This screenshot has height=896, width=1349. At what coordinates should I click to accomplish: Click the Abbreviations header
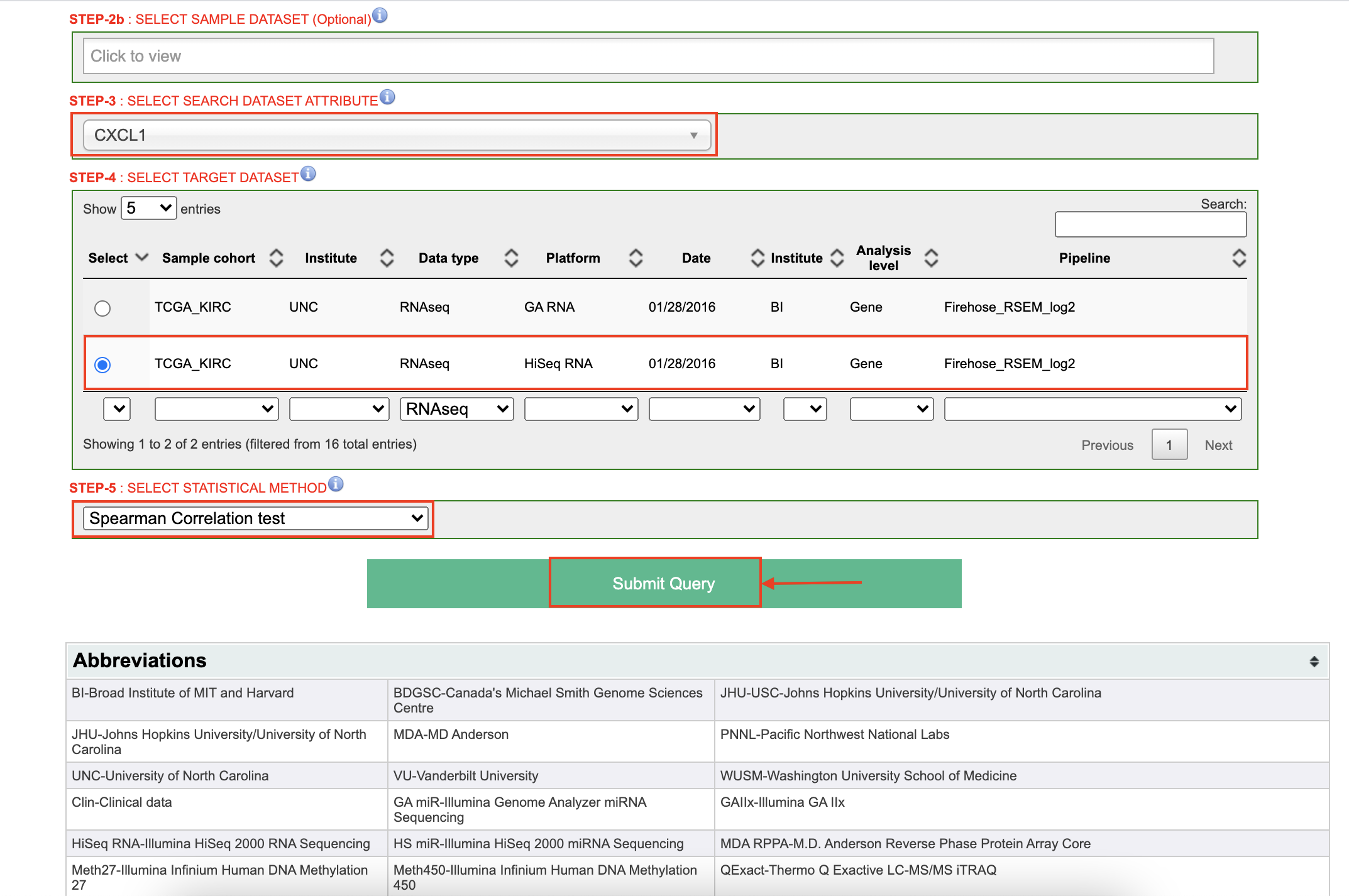click(697, 660)
